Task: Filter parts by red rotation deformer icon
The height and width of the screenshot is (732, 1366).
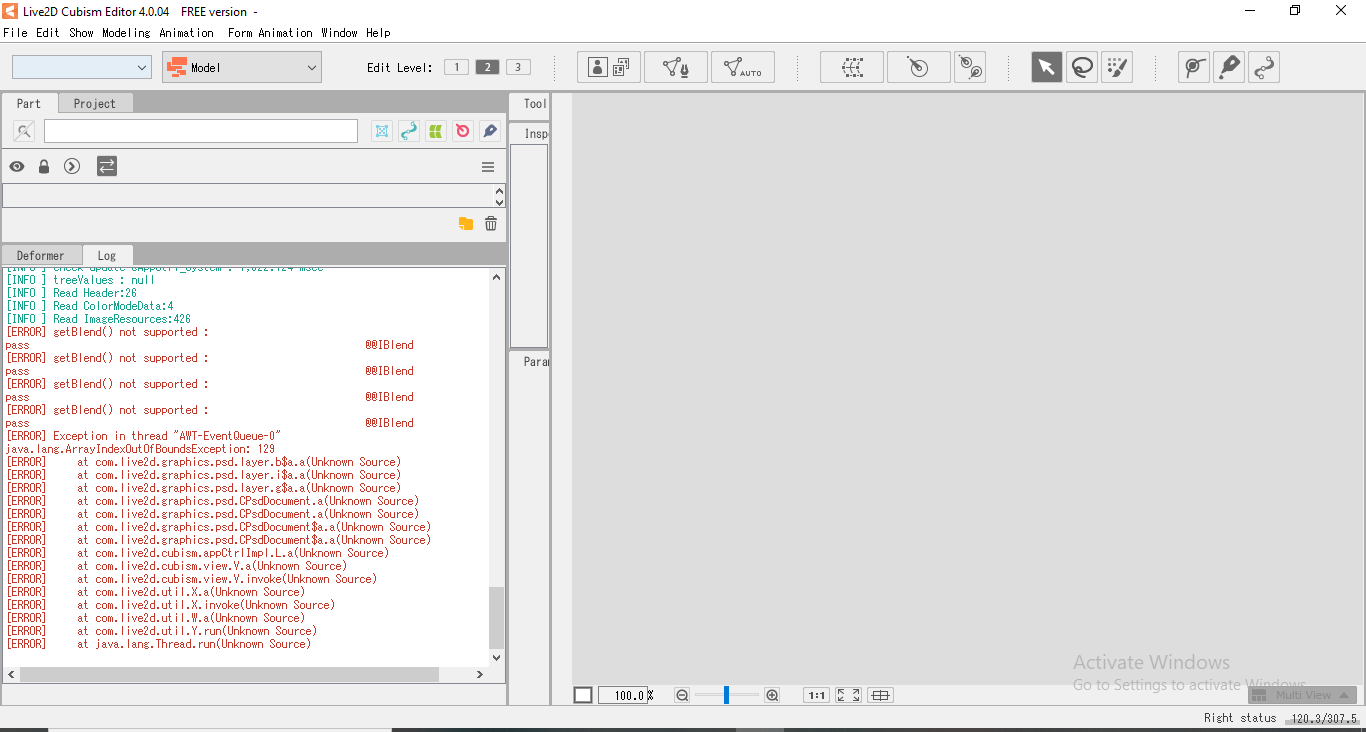Action: (x=462, y=131)
